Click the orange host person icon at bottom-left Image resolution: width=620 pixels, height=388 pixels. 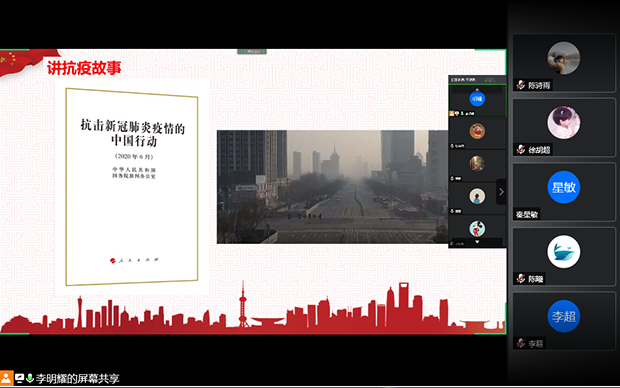click(6, 378)
